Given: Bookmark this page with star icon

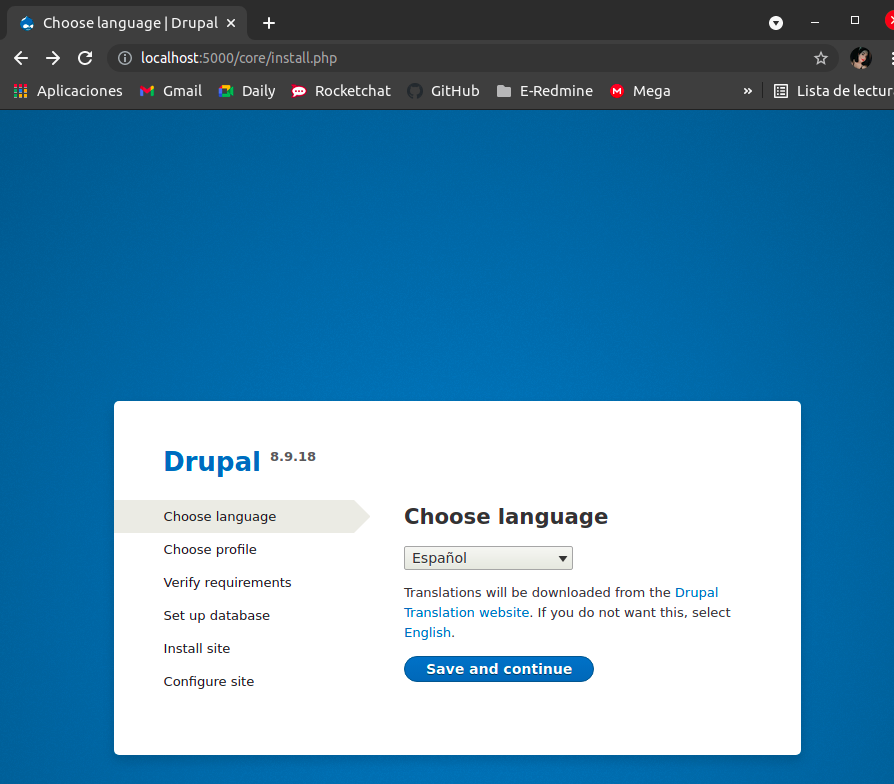Looking at the screenshot, I should click(821, 58).
